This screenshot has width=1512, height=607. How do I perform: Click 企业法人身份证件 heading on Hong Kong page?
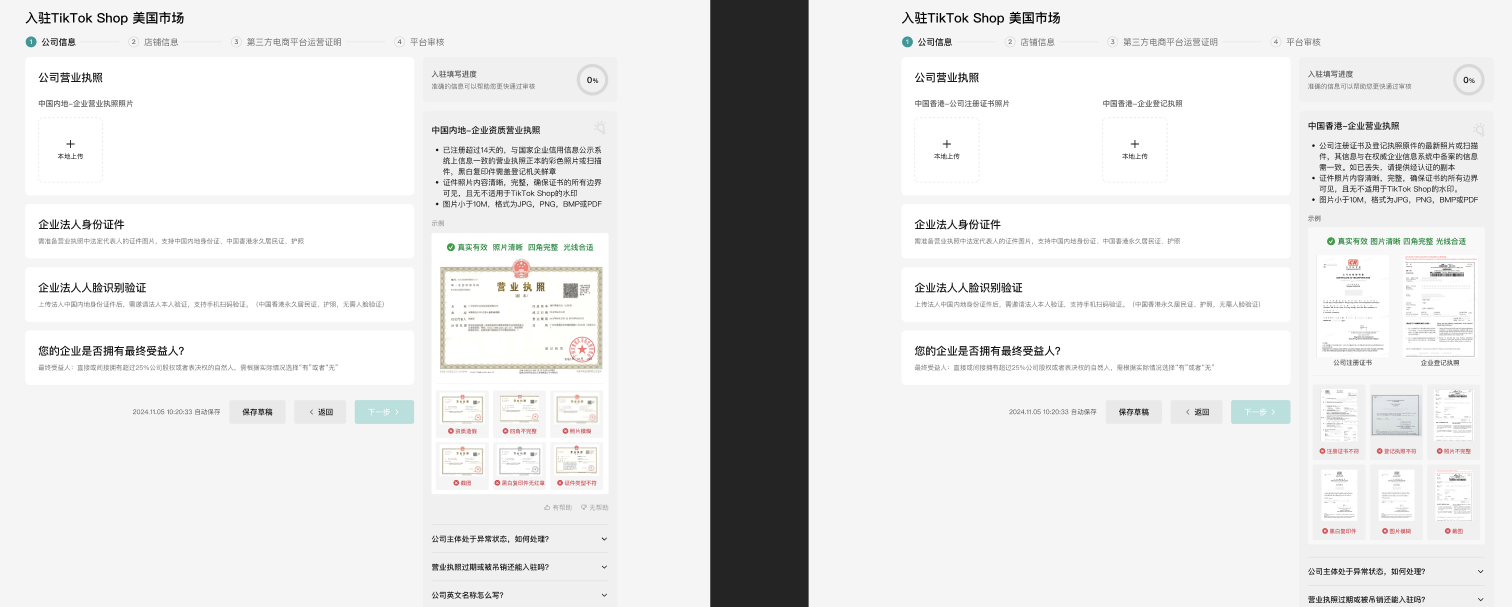click(957, 224)
